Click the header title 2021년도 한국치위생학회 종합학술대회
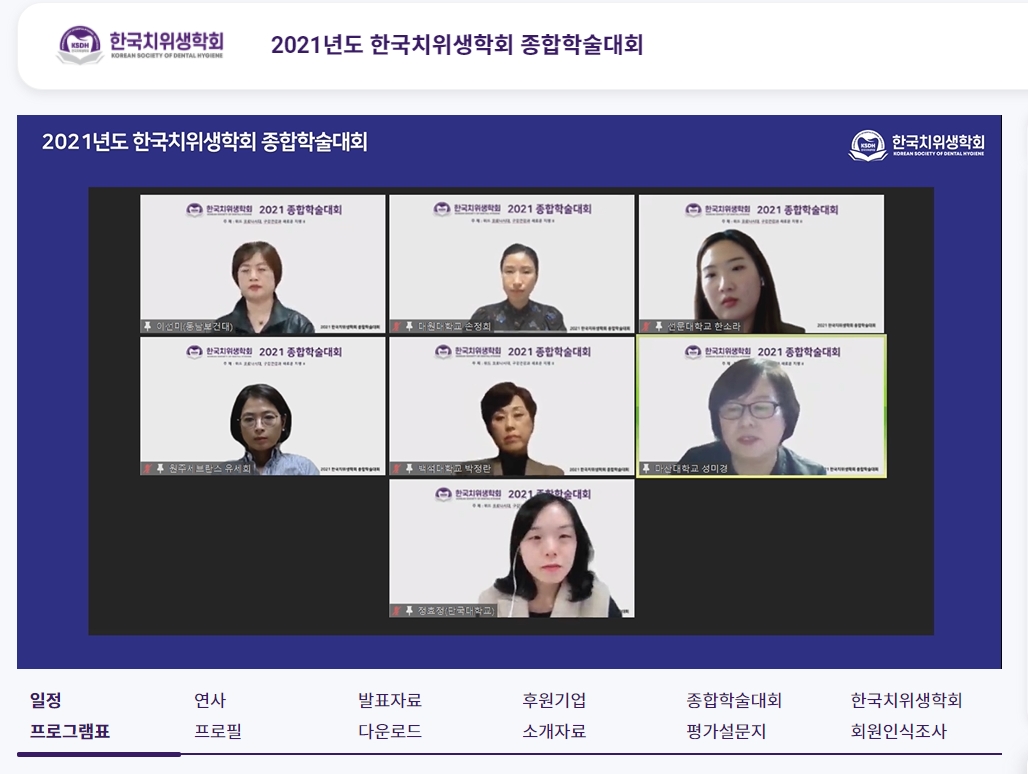This screenshot has height=774, width=1028. pyautogui.click(x=457, y=45)
